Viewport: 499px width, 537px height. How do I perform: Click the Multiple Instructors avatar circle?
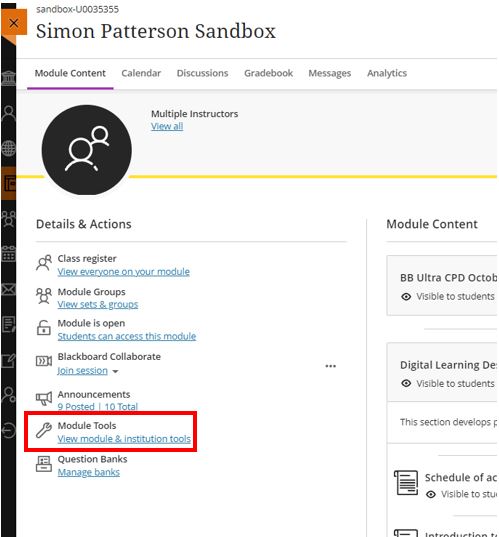pos(87,150)
